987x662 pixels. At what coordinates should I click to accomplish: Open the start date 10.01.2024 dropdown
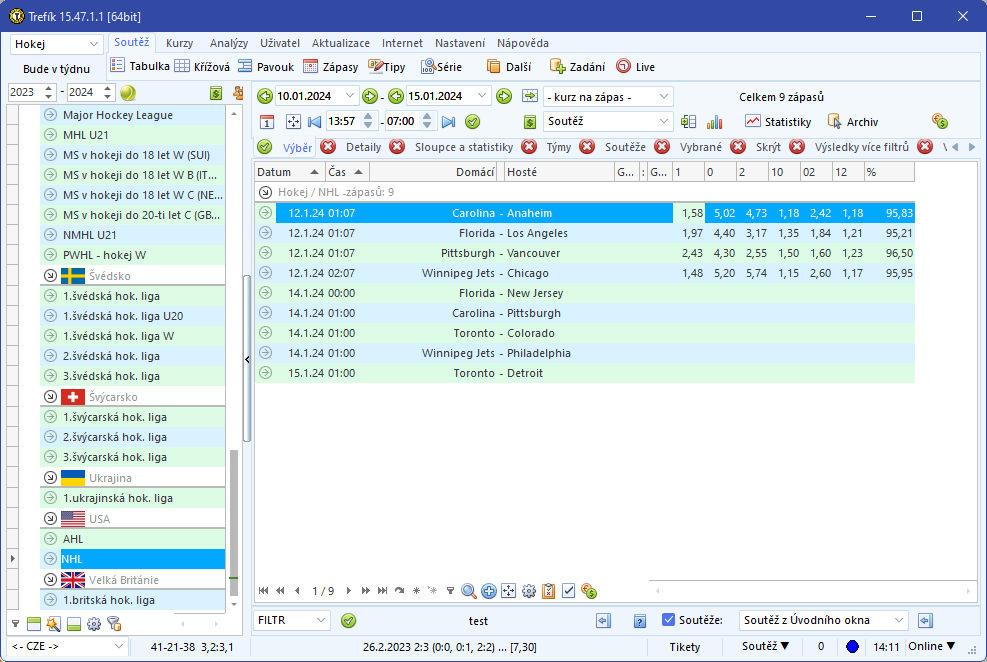click(x=350, y=96)
